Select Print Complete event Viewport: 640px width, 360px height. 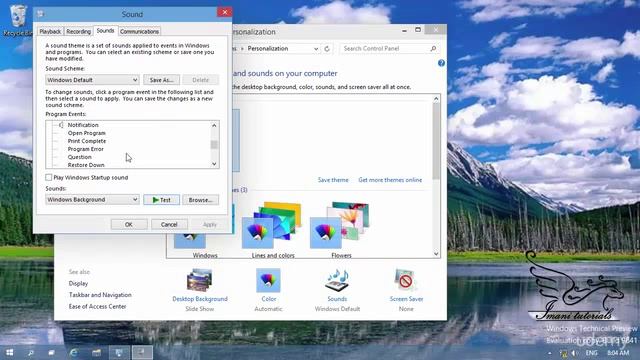click(87, 141)
